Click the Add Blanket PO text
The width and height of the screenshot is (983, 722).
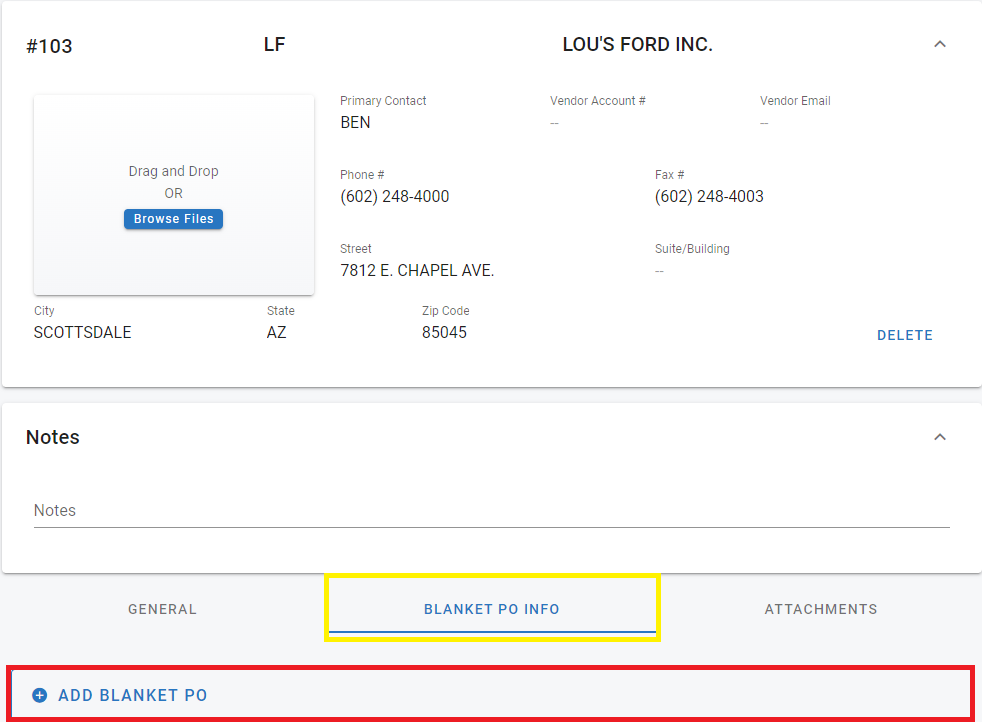click(133, 695)
